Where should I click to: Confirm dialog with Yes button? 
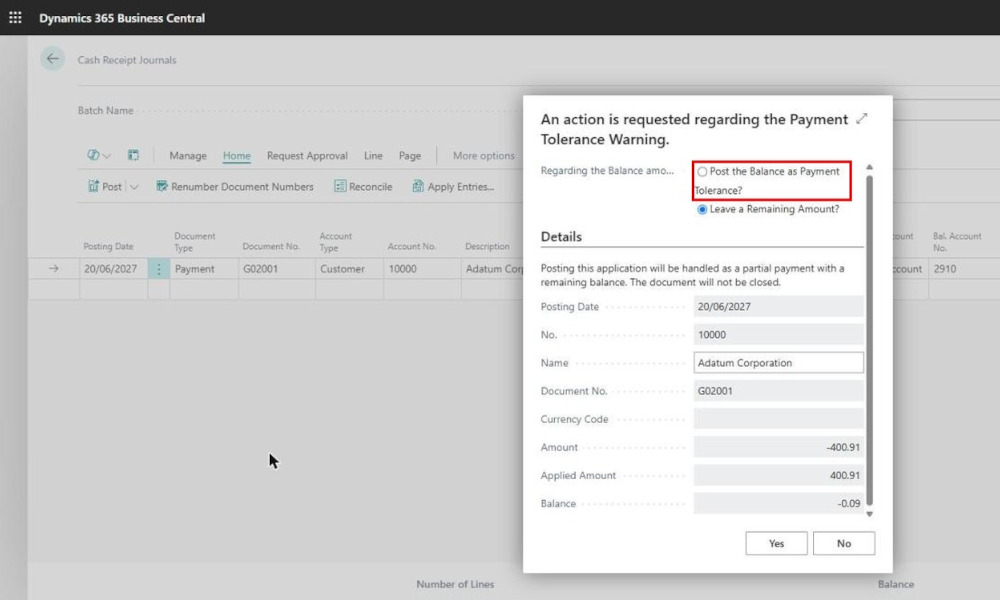(x=776, y=543)
